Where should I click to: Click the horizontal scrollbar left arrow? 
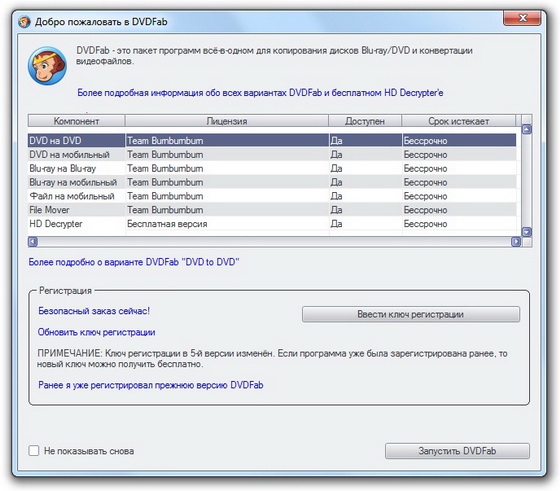pyautogui.click(x=33, y=242)
